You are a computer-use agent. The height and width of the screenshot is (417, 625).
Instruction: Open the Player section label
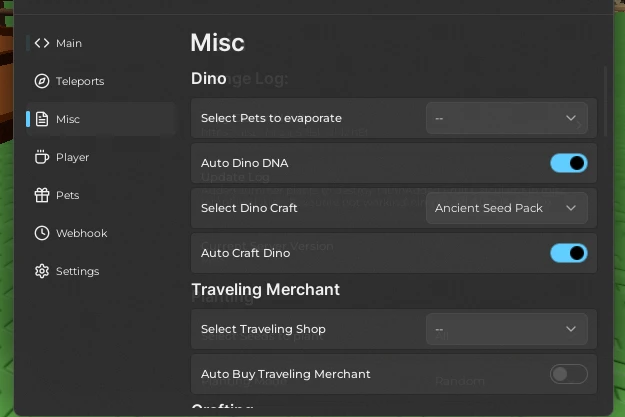point(72,157)
